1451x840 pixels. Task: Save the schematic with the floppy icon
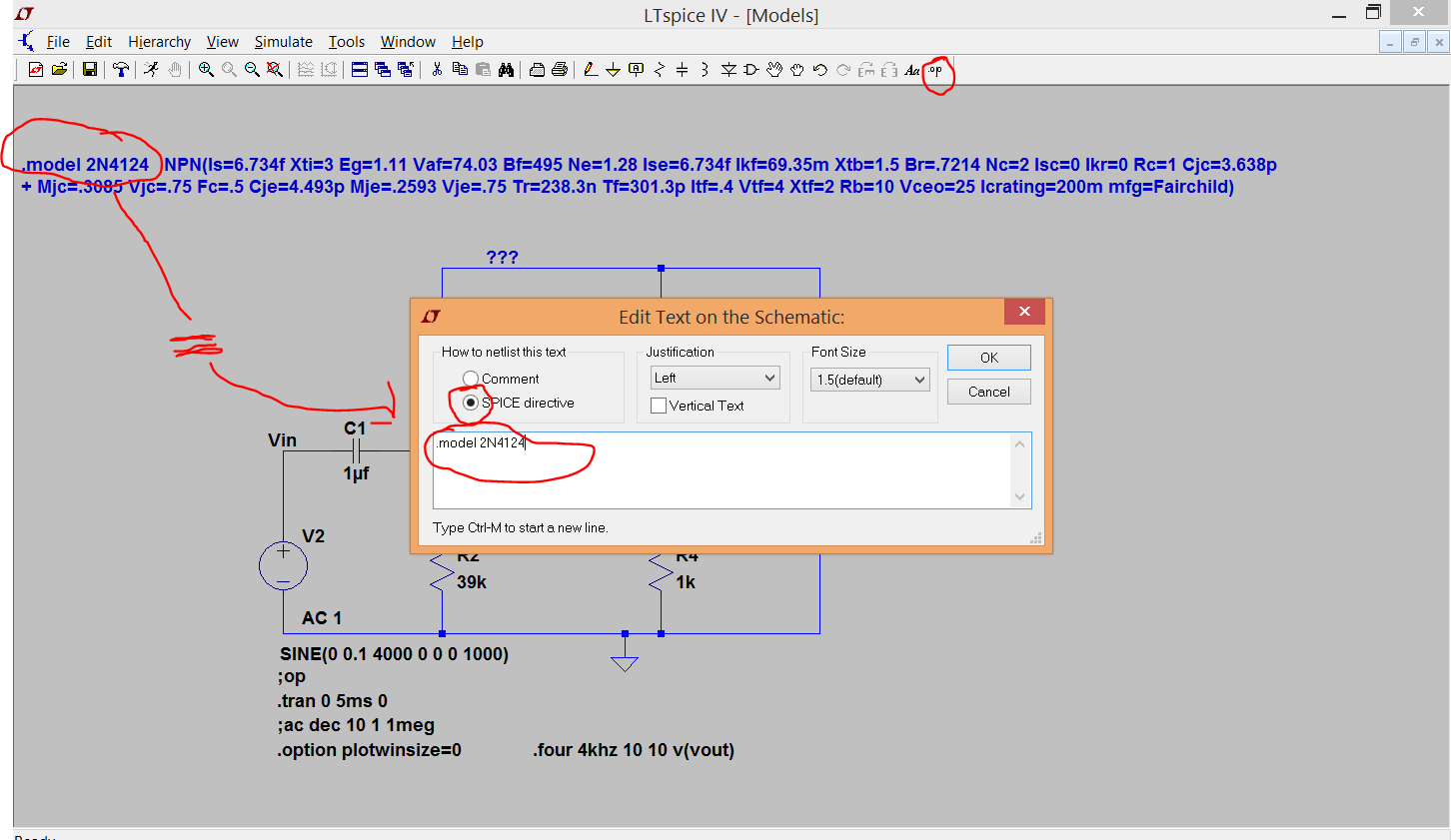(x=90, y=70)
